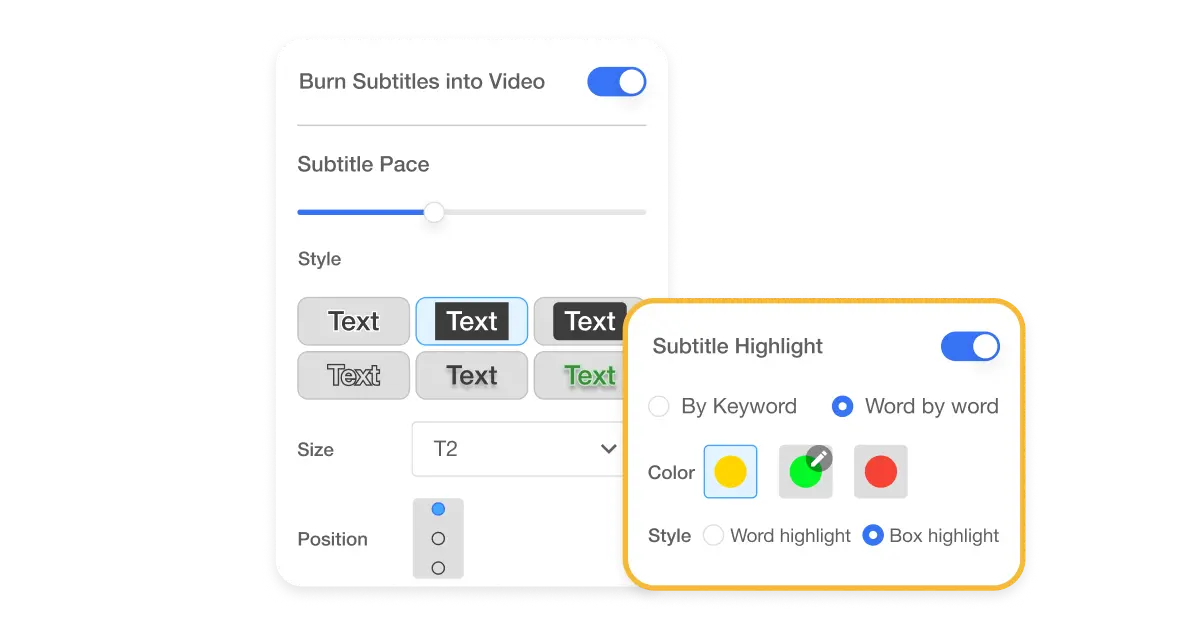1200x620 pixels.
Task: Select the outlined Text style option
Action: pyautogui.click(x=353, y=375)
